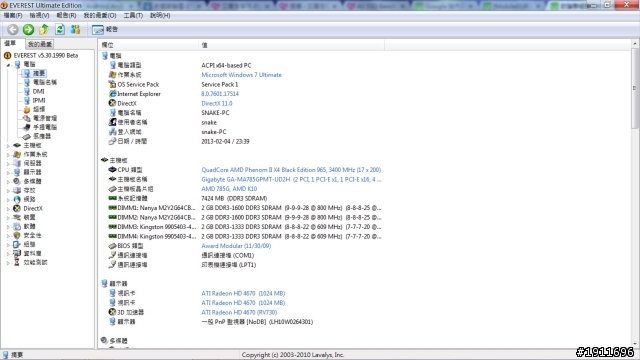Expand the 主機板 tree node

[x=8, y=145]
